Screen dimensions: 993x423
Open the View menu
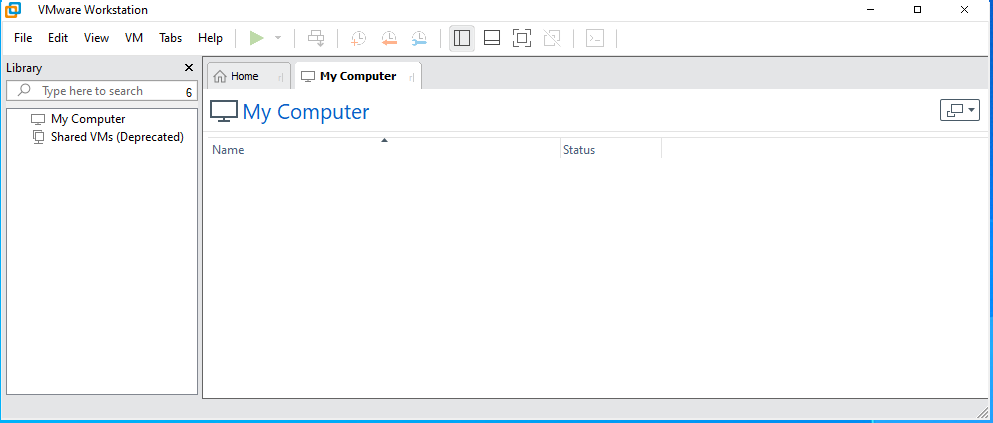pos(96,38)
